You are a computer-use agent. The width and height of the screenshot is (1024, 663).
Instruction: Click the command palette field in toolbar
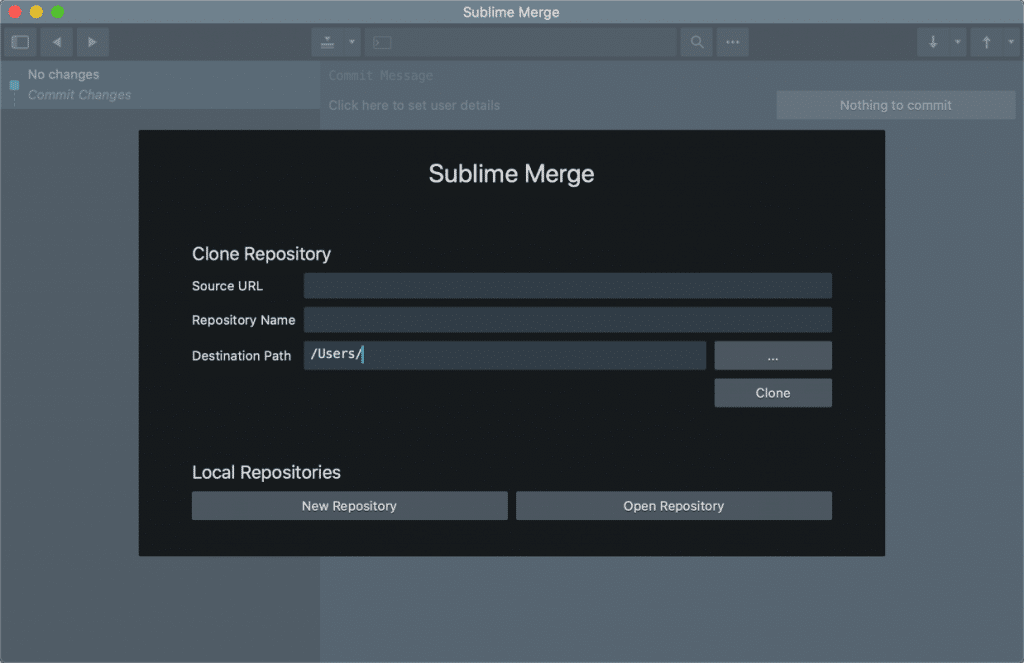(x=520, y=42)
